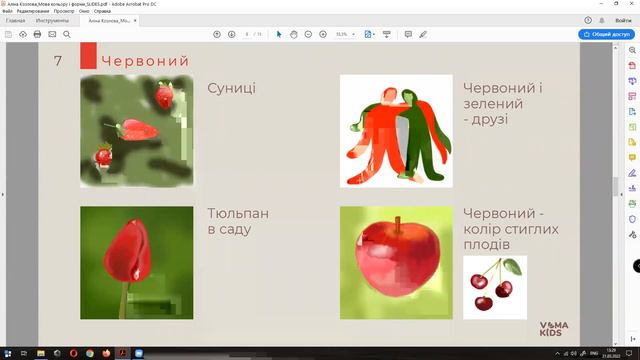The width and height of the screenshot is (640, 360).
Task: Click the strawberries painting thumbnail
Action: [137, 131]
